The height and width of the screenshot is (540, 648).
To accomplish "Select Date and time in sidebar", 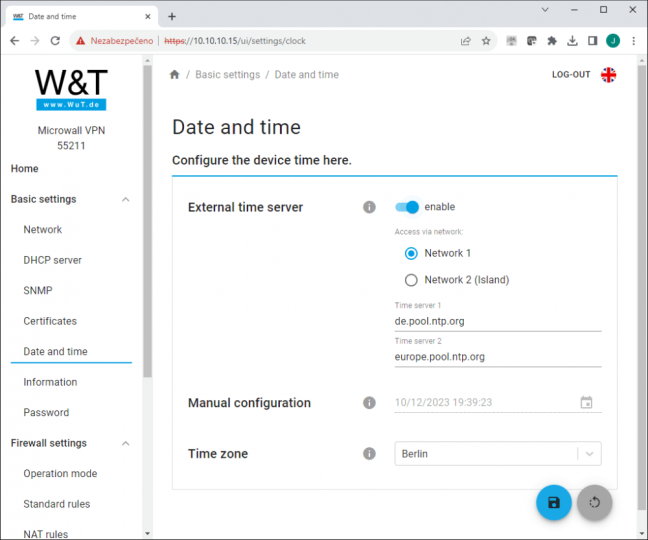I will click(55, 352).
